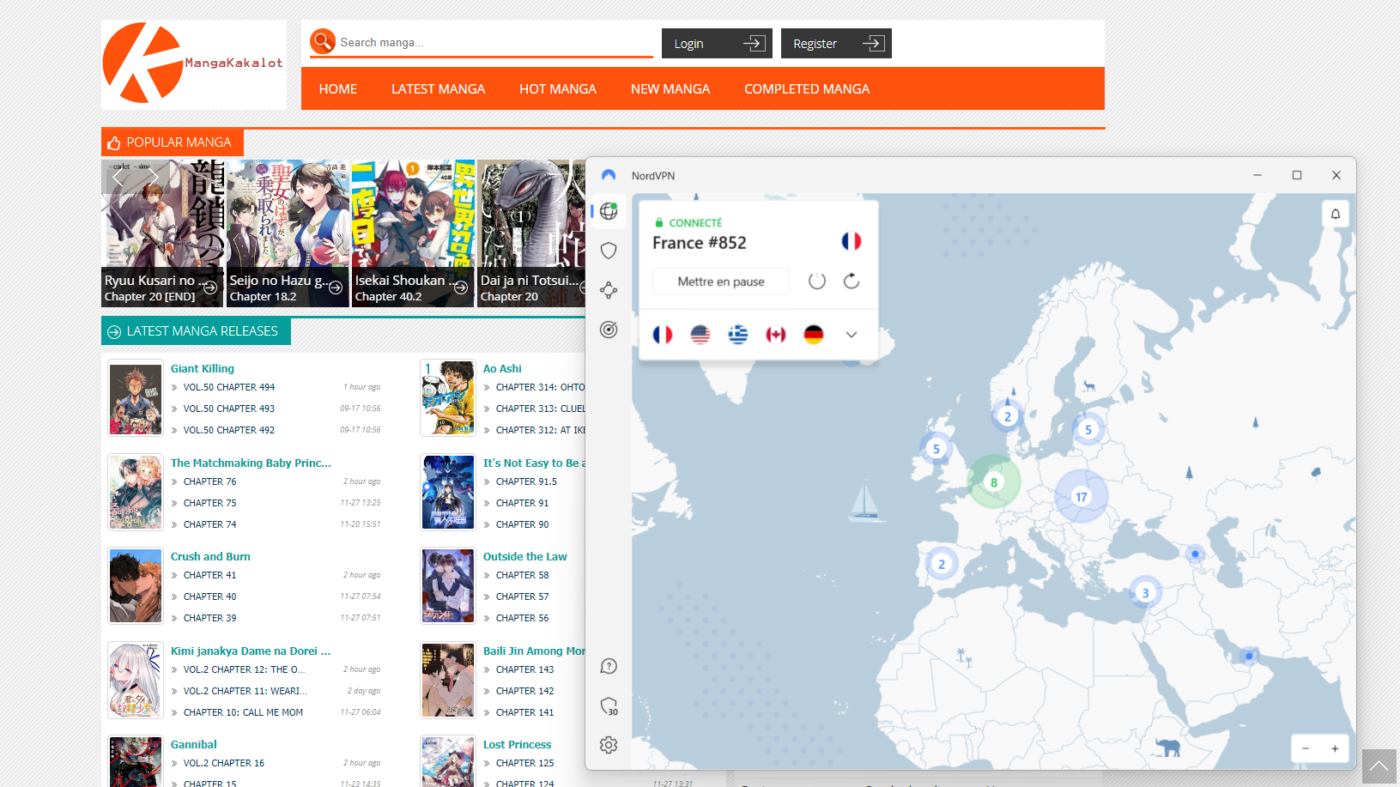Open the Meshnet nodes sidebar icon
Screen dimensions: 1400x787
click(608, 291)
